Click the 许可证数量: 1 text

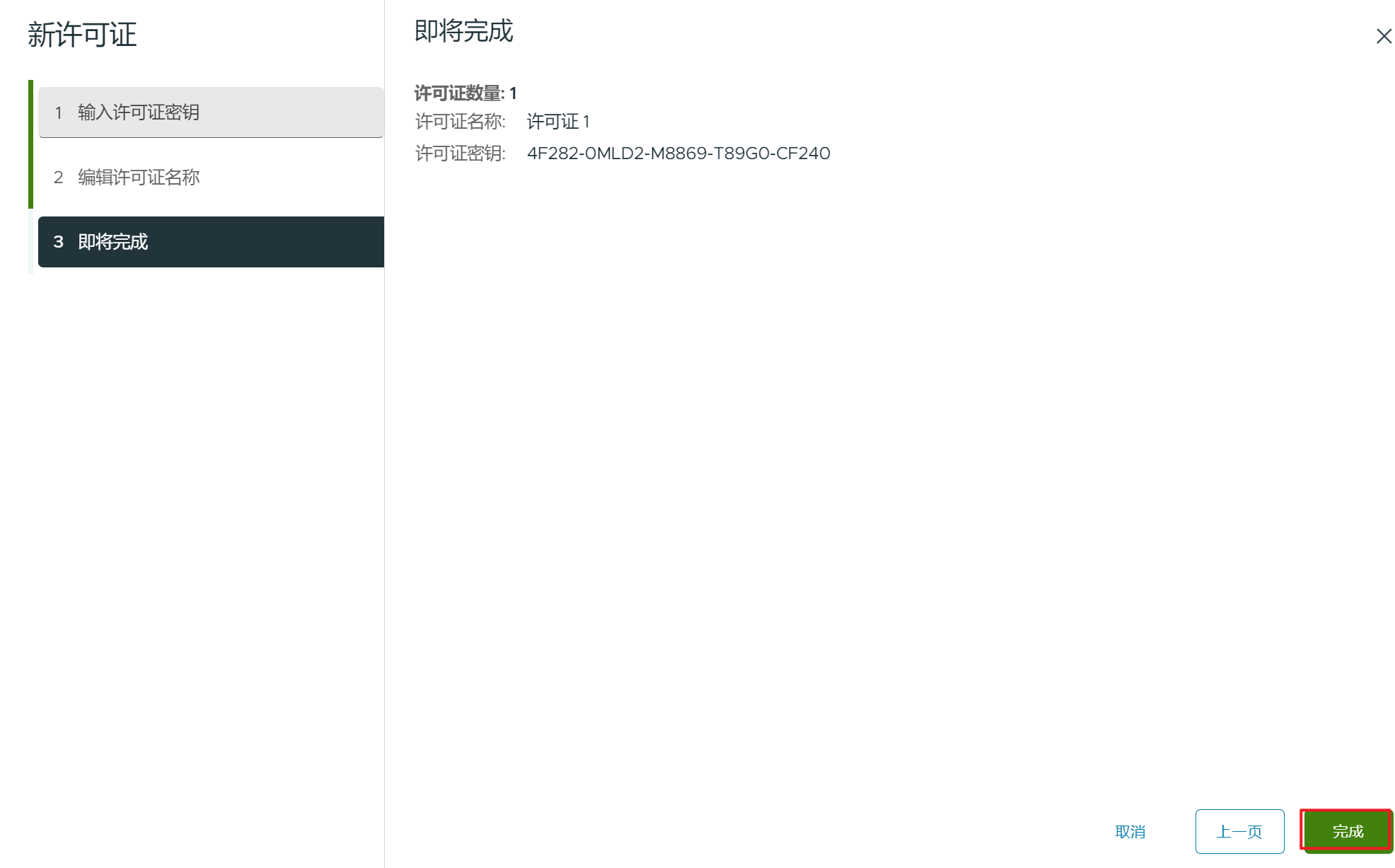coord(465,93)
